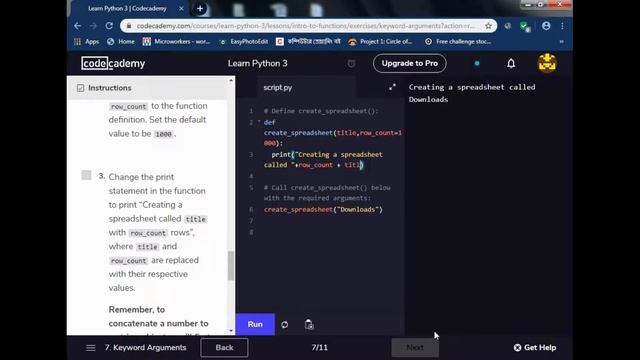Click the Learn Python 3 course title
Viewport: 640px width, 360px height.
coord(258,63)
